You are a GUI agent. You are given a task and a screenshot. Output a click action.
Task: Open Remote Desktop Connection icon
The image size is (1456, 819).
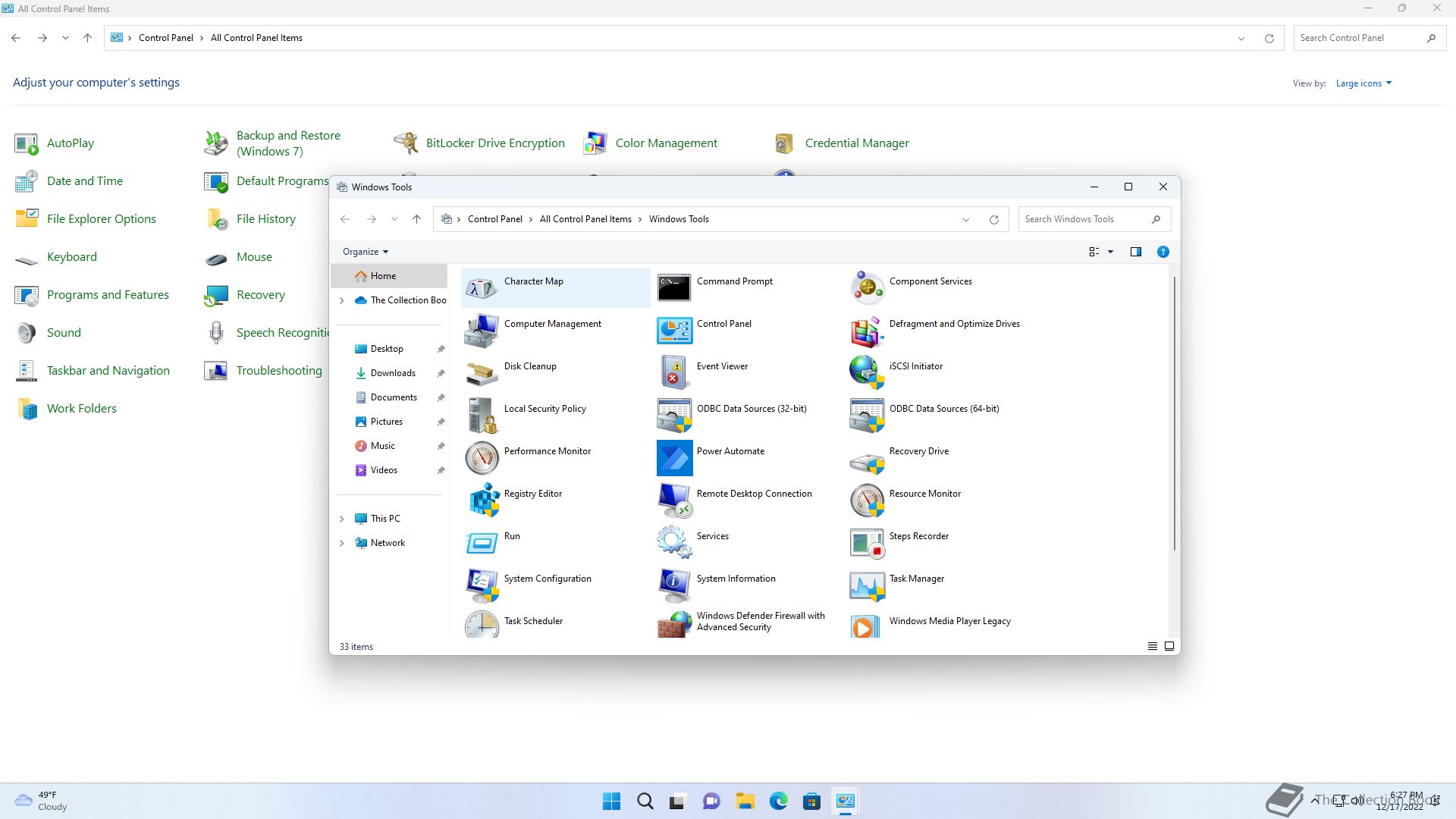(x=674, y=500)
